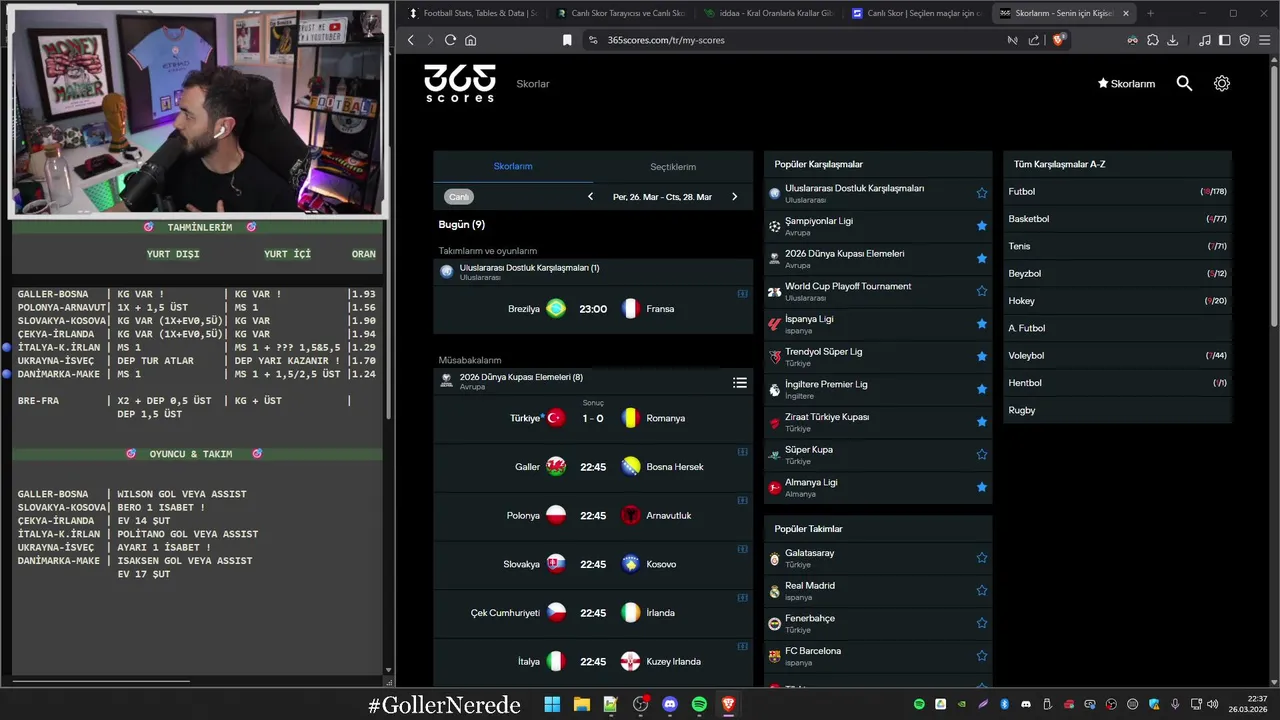Viewport: 1280px width, 720px height.
Task: Click Brave browser taskbar icon
Action: pos(728,705)
